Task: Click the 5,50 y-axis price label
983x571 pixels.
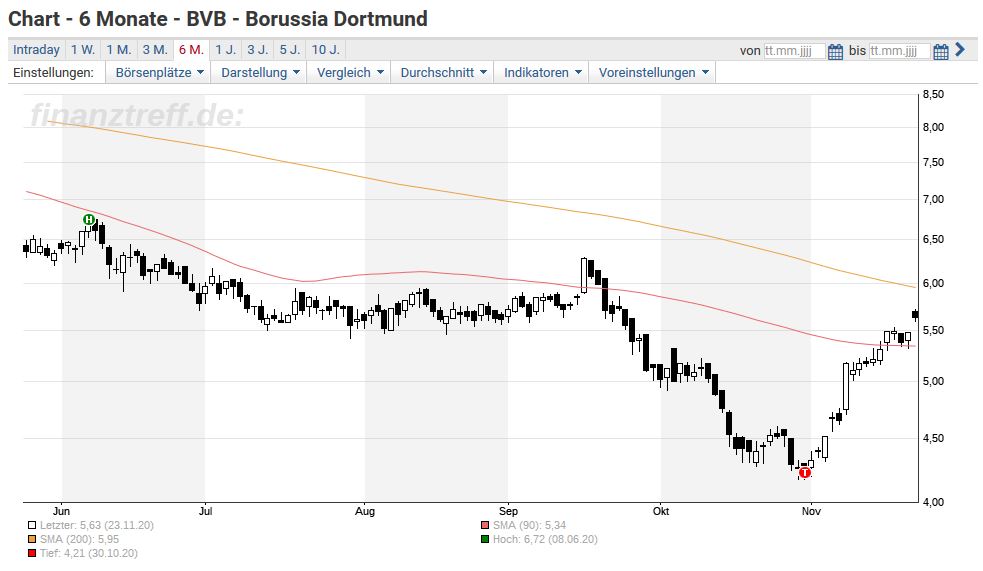Action: [x=933, y=330]
